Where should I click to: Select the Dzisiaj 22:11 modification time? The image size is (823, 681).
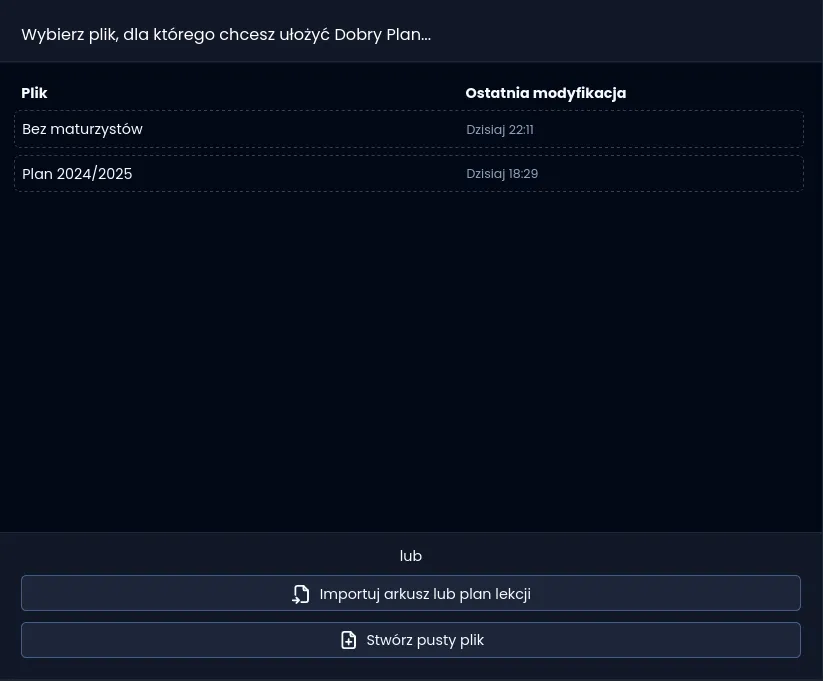pos(500,130)
